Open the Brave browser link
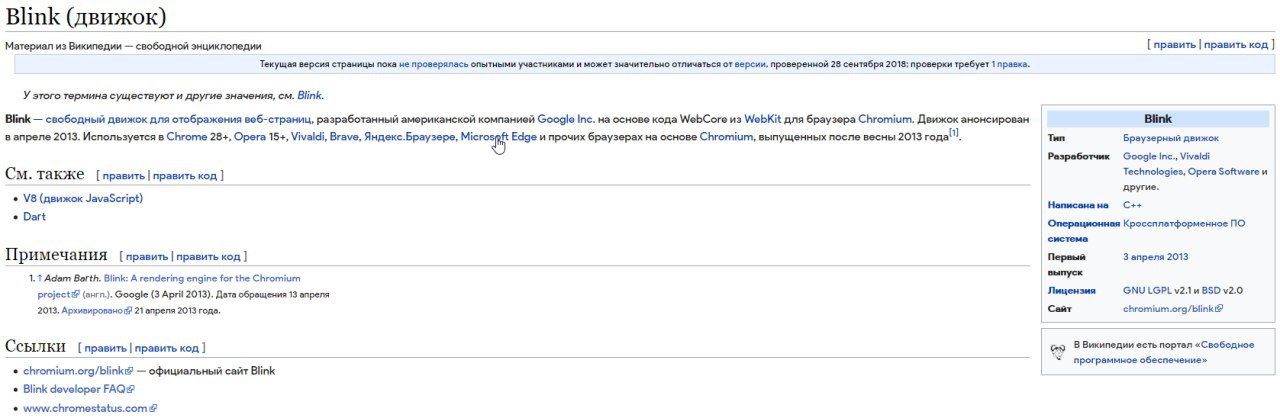The height and width of the screenshot is (418, 1280). [x=344, y=136]
